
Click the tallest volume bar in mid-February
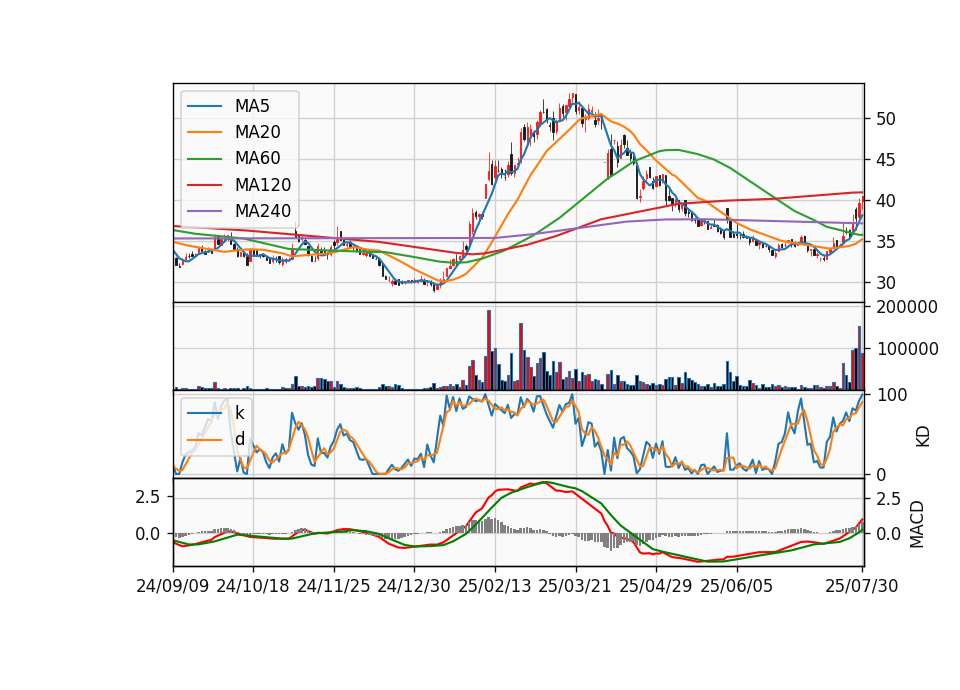click(x=489, y=350)
